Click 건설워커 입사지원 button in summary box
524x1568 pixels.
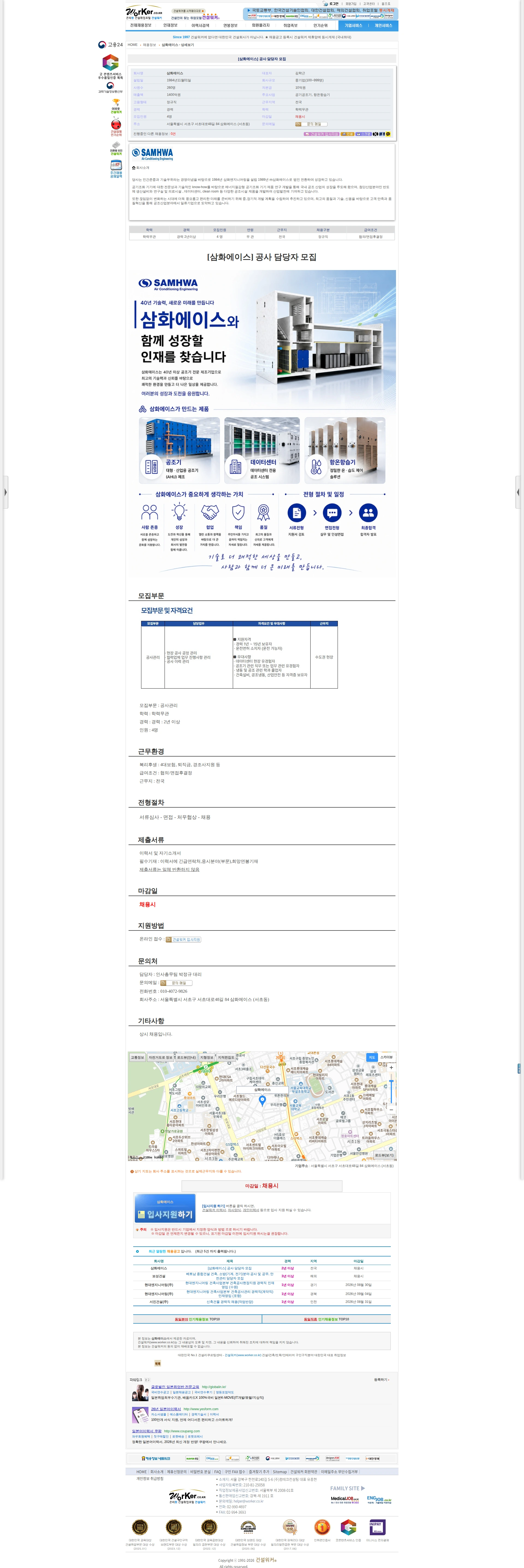(321, 134)
